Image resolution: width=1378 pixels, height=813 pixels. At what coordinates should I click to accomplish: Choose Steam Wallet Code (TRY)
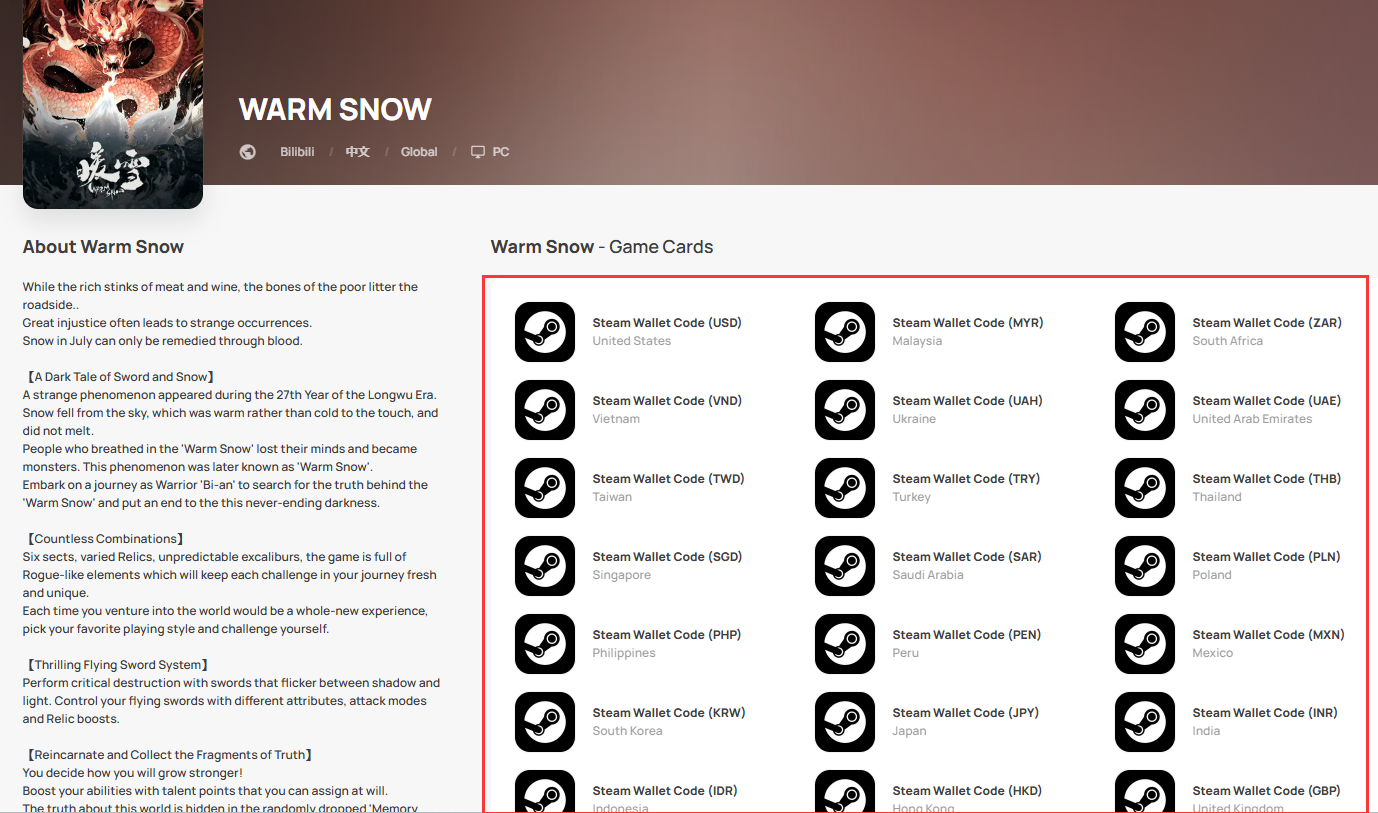966,479
